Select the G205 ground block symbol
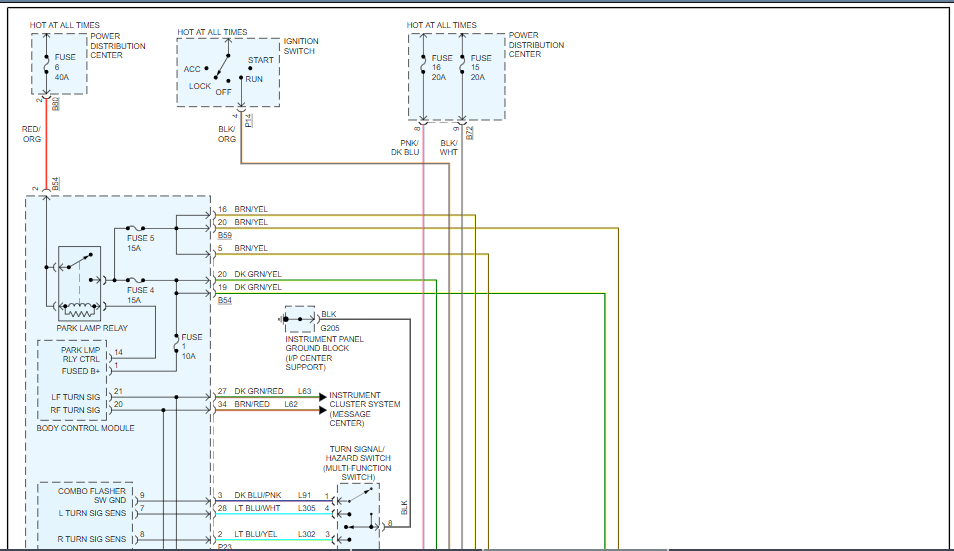The width and height of the screenshot is (954, 551). coord(298,320)
